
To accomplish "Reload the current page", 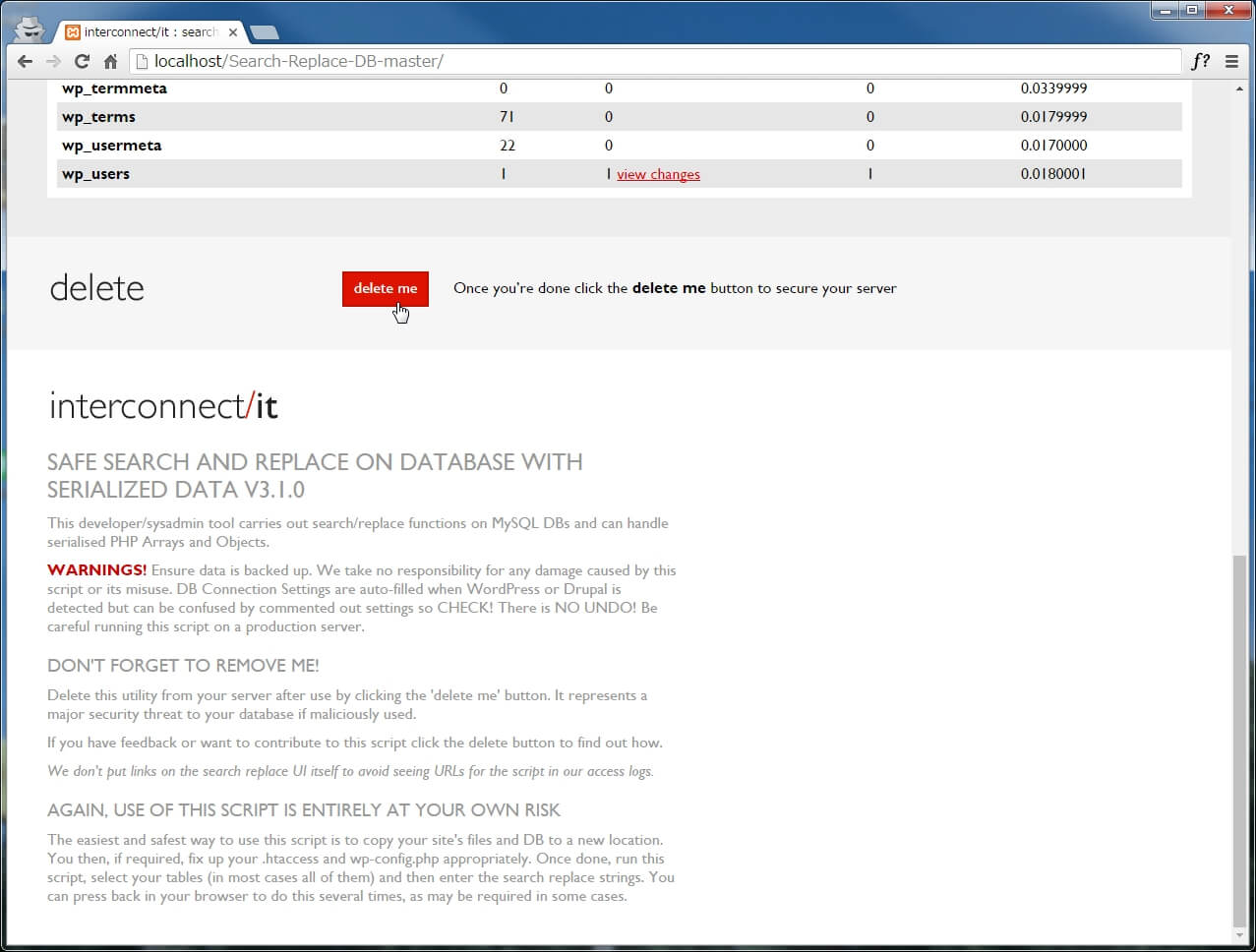I will point(82,61).
